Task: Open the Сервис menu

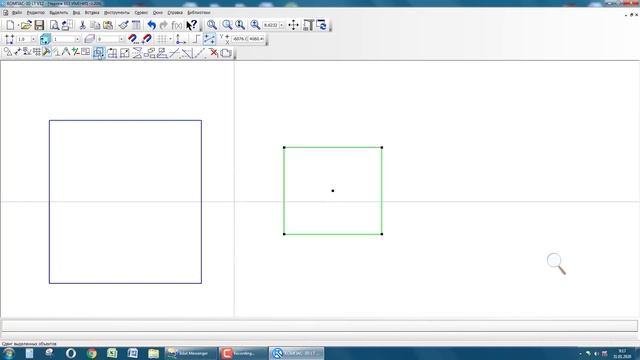Action: 141,13
